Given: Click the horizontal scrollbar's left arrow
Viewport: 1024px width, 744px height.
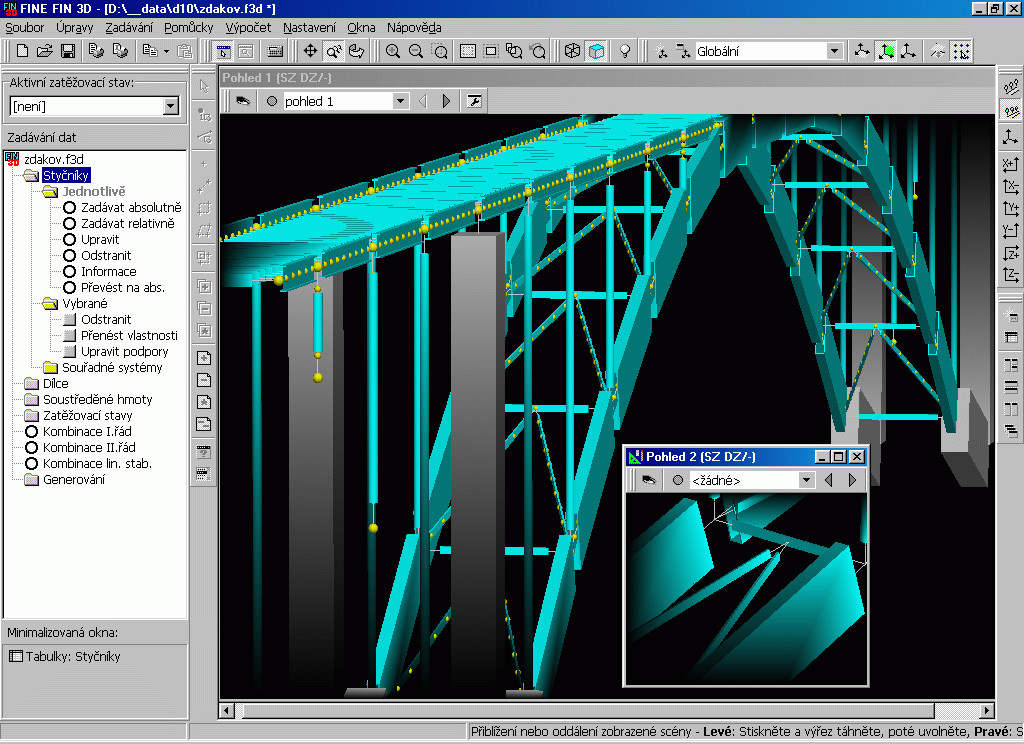Looking at the screenshot, I should coord(228,710).
